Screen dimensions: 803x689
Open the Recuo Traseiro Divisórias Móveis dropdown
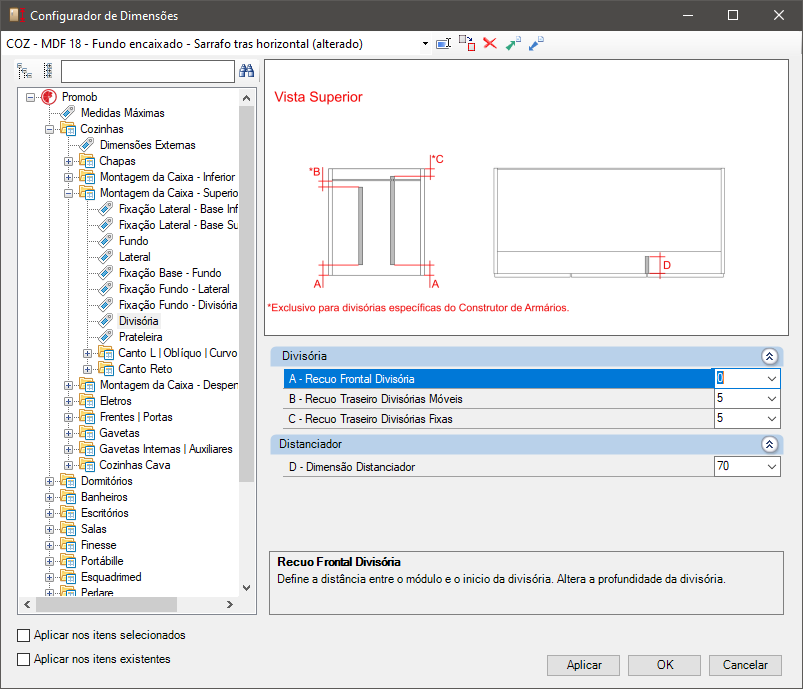coord(772,399)
